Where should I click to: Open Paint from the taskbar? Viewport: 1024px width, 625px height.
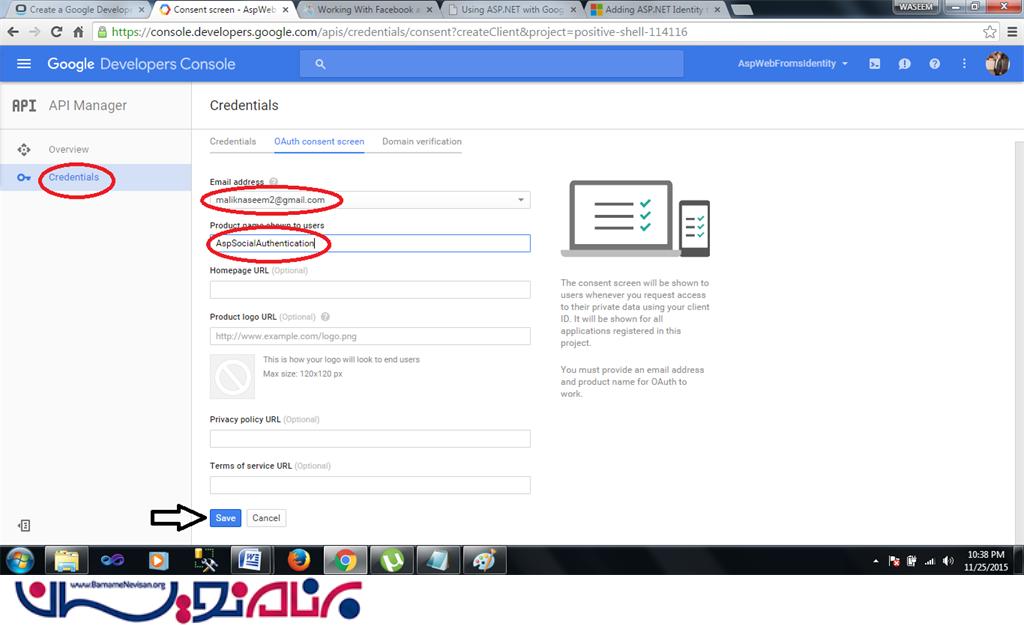pos(485,560)
